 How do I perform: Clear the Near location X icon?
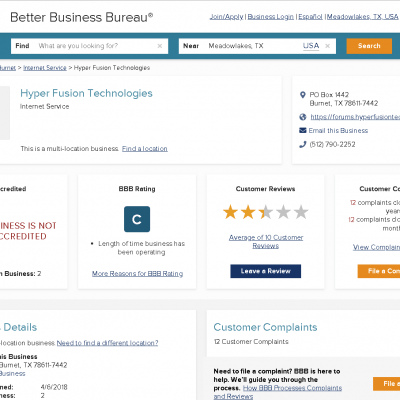(328, 46)
